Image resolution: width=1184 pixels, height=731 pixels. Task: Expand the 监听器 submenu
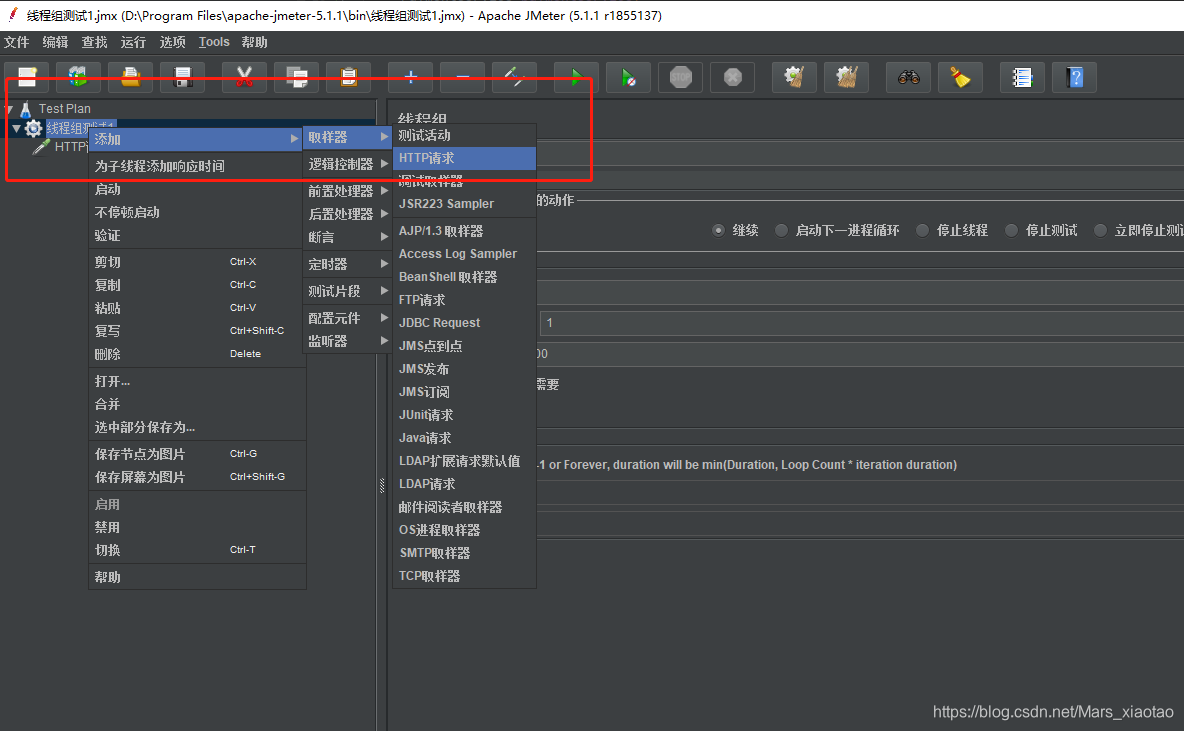(x=347, y=341)
